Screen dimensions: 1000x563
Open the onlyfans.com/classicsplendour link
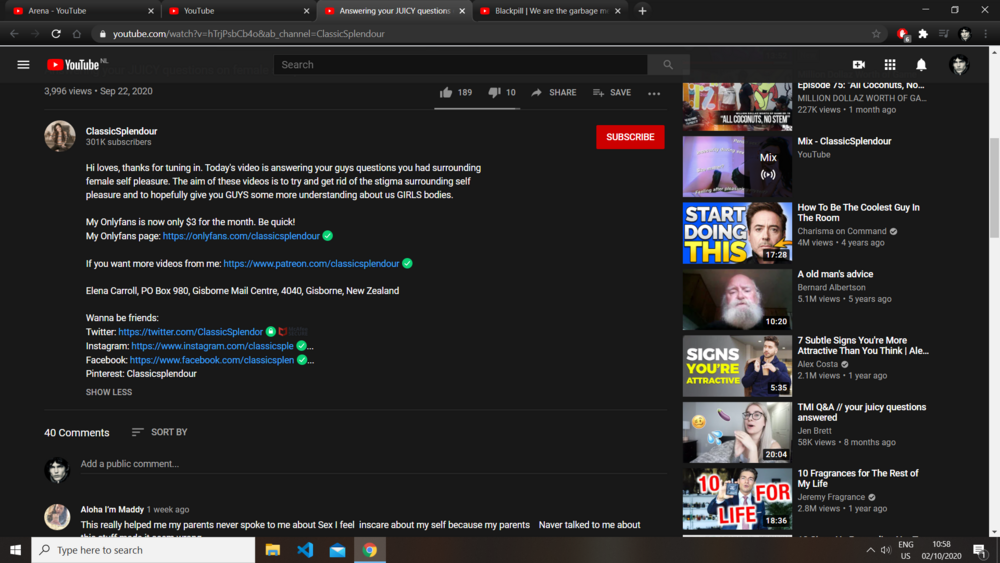[241, 236]
